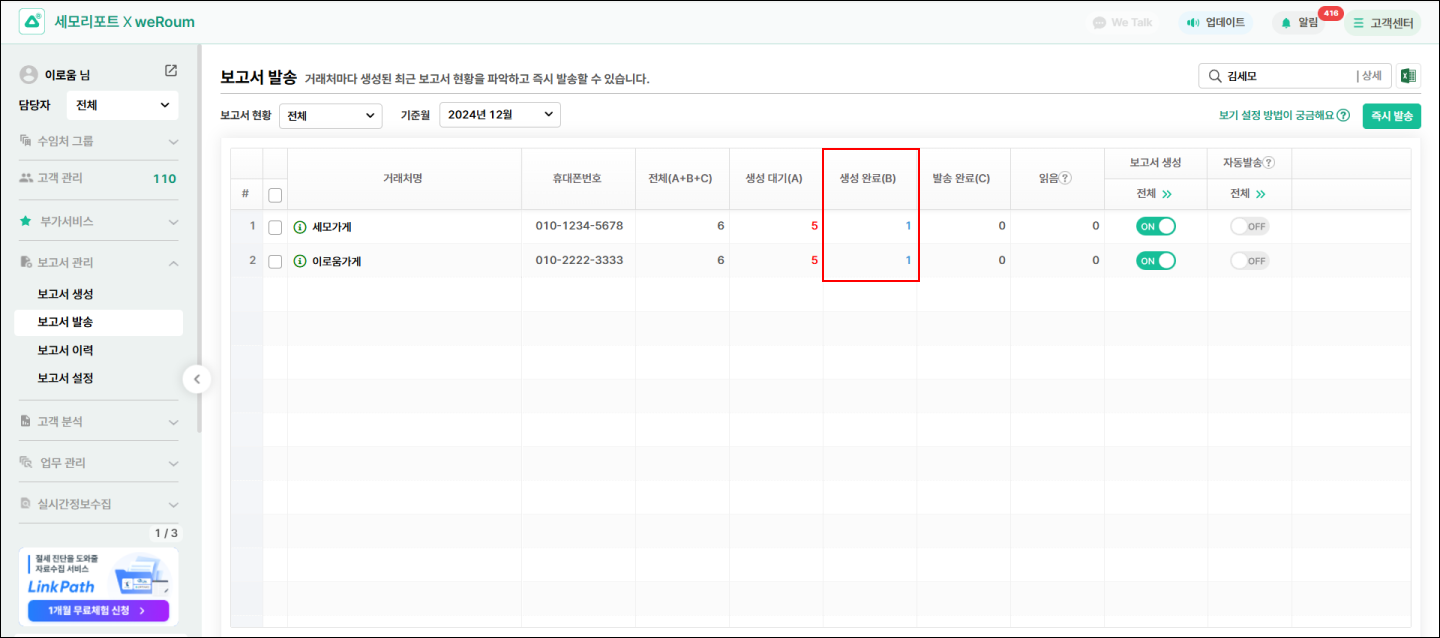Click the help icon beside 읽음 column

(1066, 178)
